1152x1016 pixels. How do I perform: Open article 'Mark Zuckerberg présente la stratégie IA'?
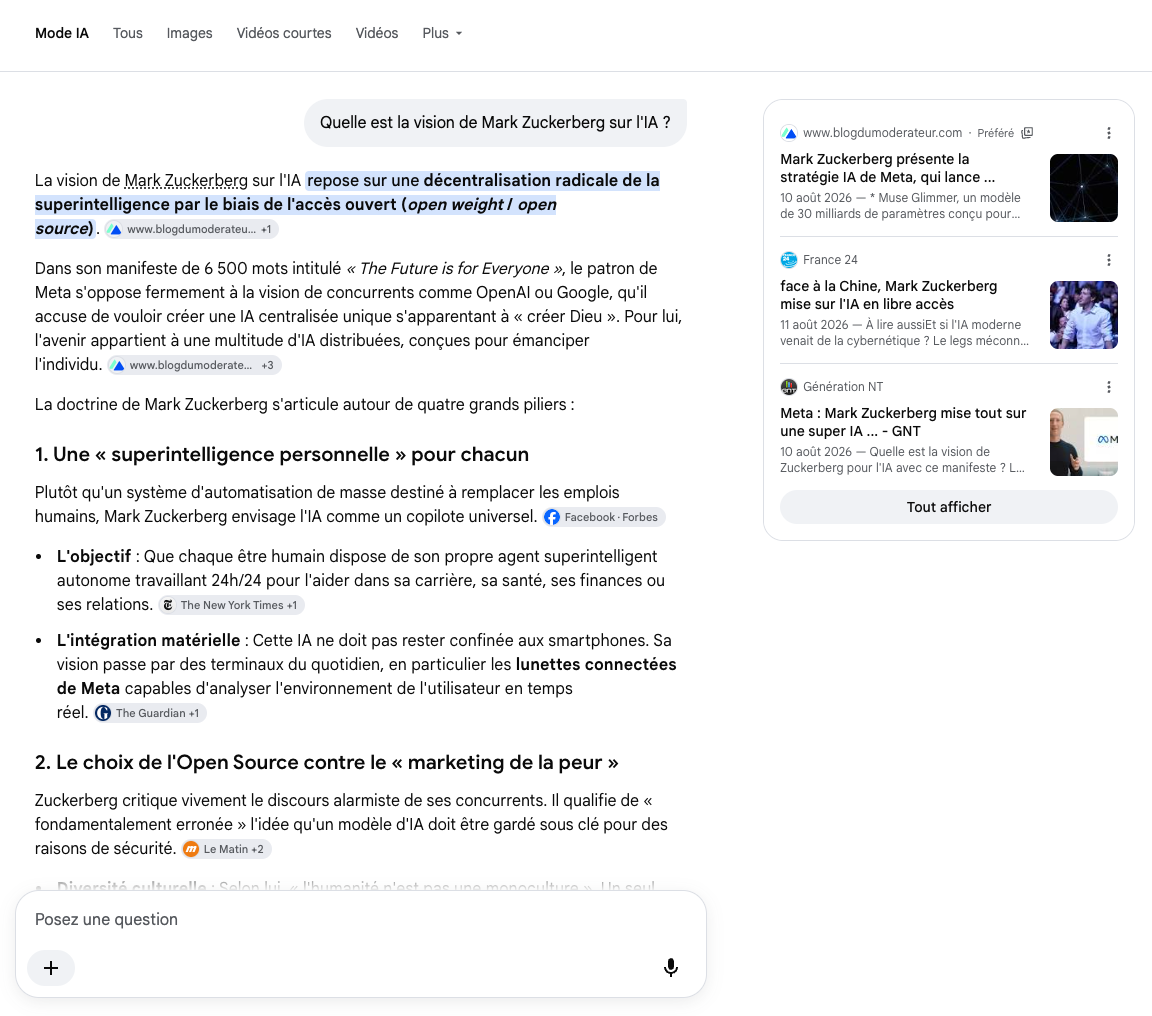(x=888, y=168)
